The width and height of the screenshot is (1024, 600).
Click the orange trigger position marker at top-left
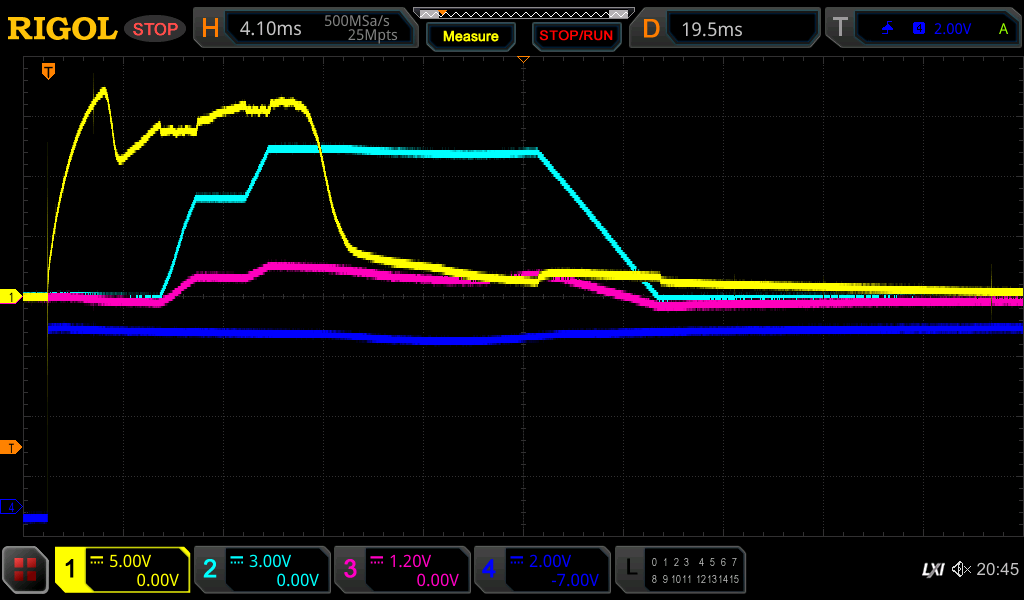click(47, 71)
